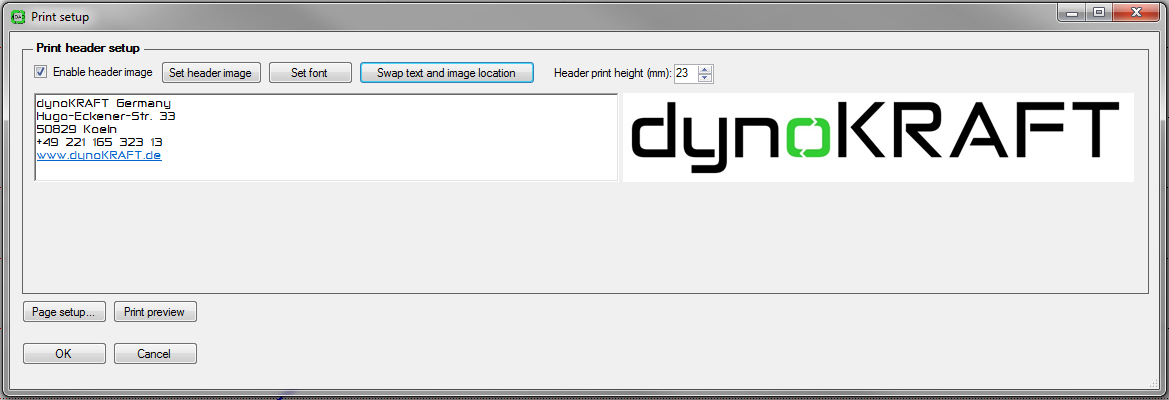Open the Set font dialog
Image resolution: width=1169 pixels, height=400 pixels.
pos(309,73)
